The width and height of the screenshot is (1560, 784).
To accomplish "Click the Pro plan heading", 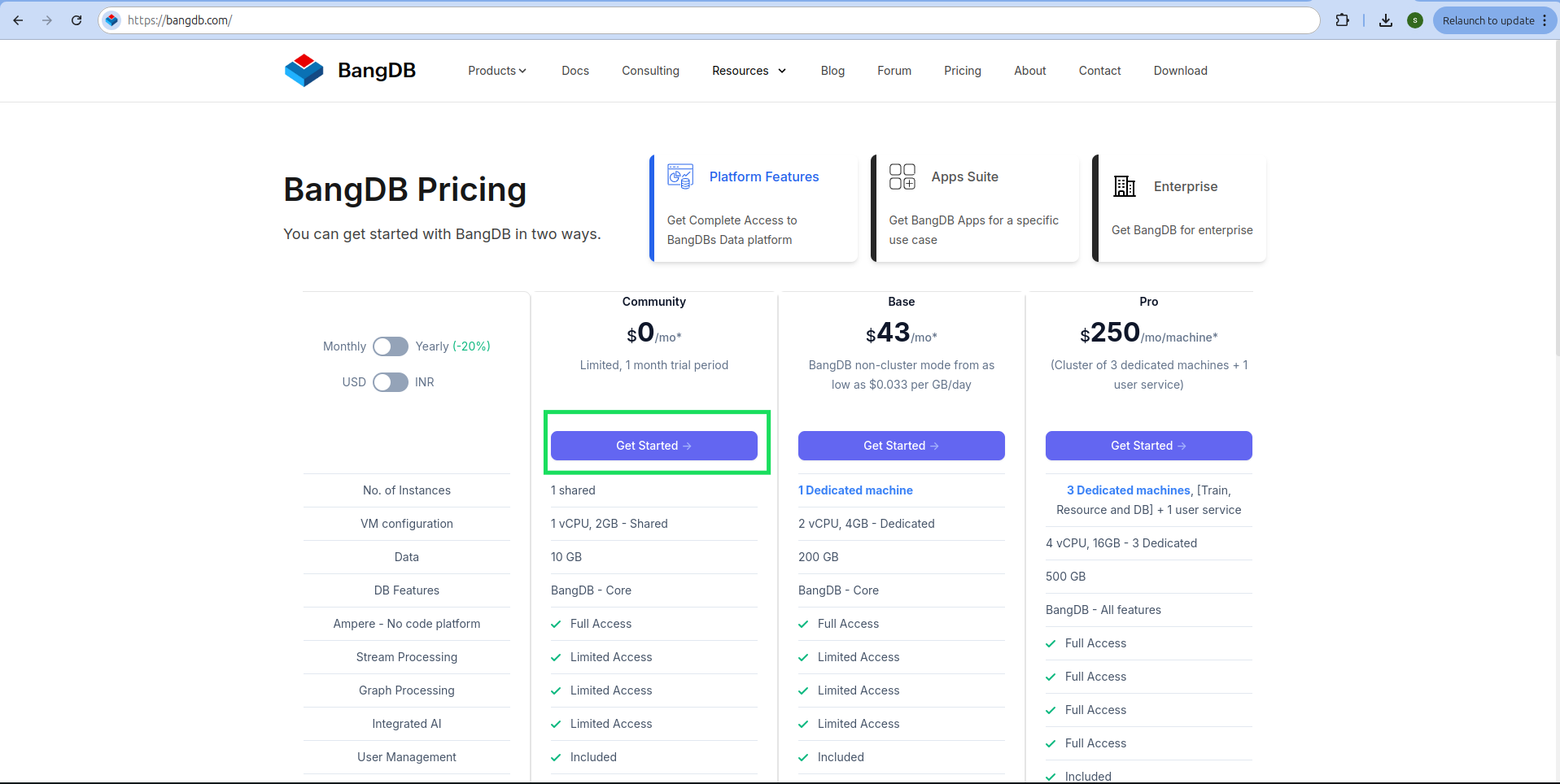I will 1149,302.
